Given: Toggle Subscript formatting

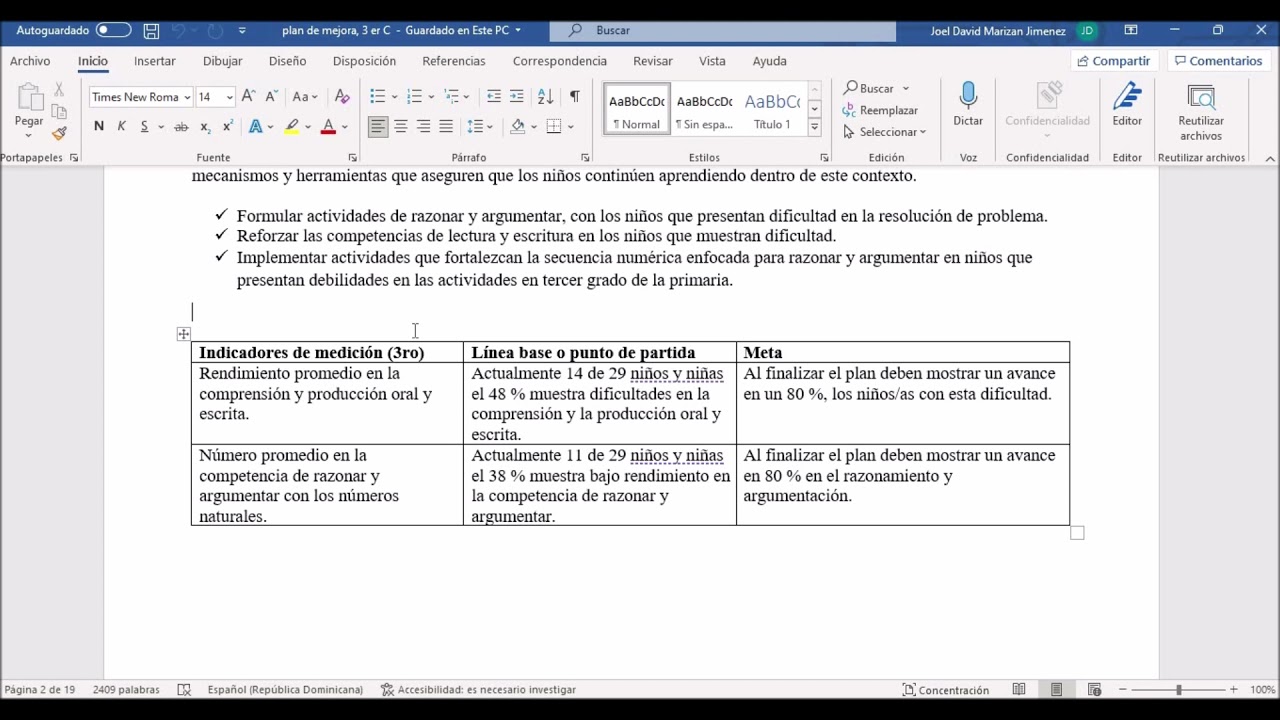Looking at the screenshot, I should pos(204,126).
